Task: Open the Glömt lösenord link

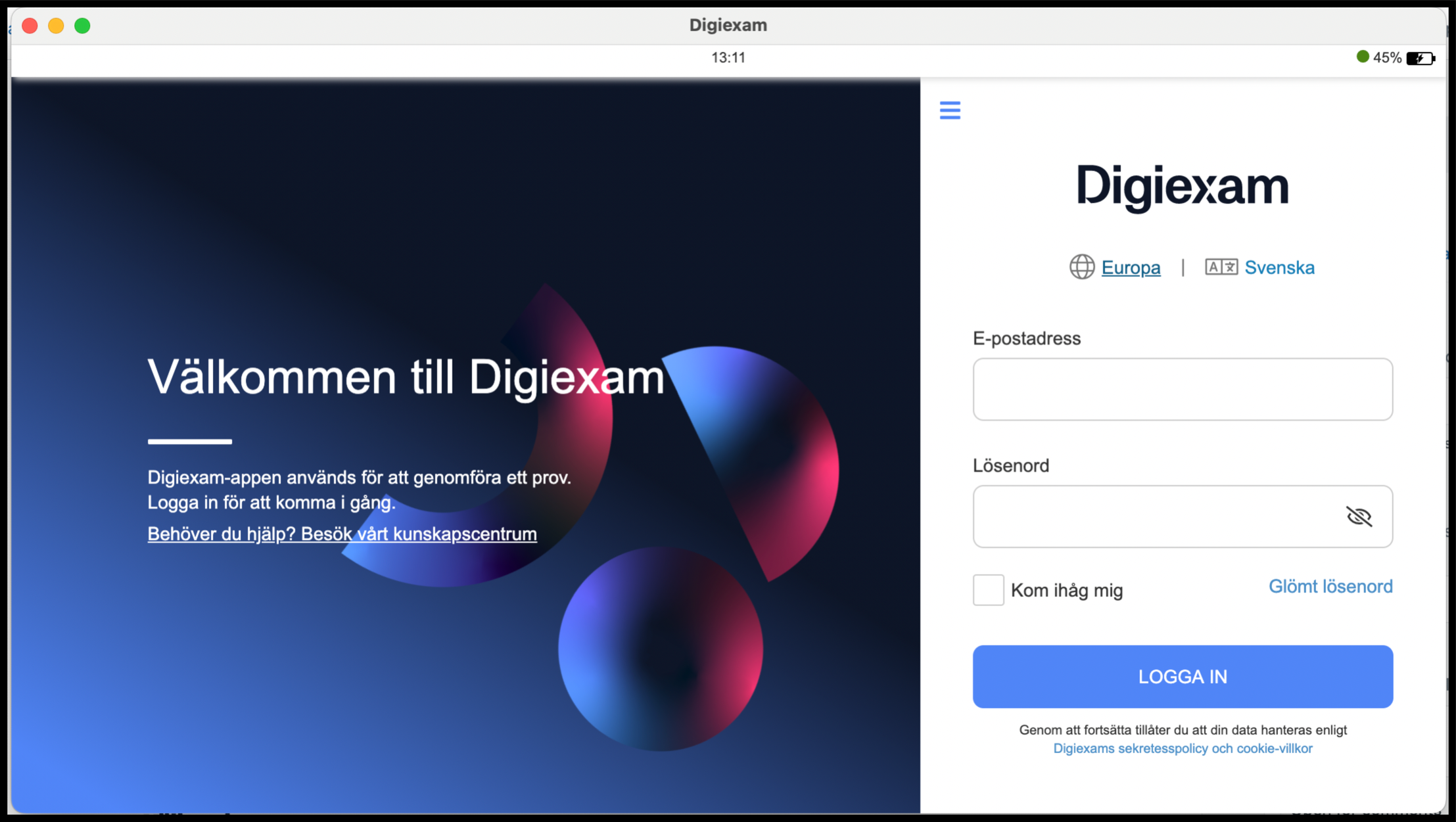Action: [1330, 586]
